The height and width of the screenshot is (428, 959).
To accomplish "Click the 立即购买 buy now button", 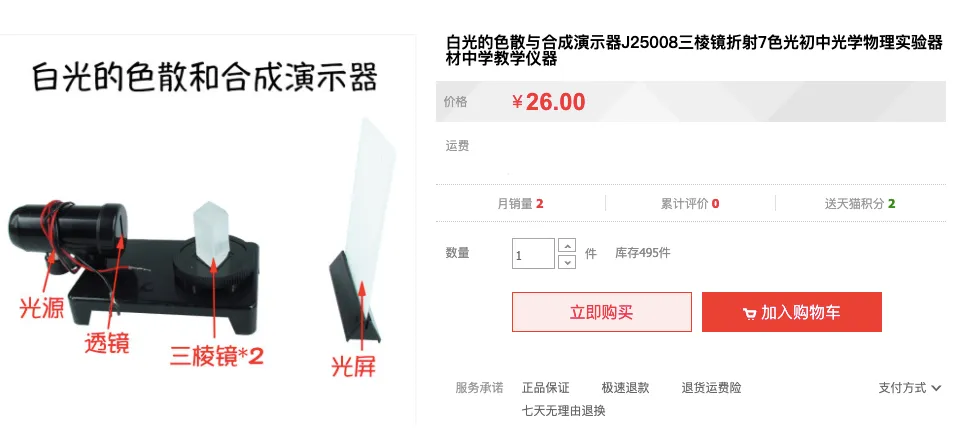I will (x=601, y=312).
